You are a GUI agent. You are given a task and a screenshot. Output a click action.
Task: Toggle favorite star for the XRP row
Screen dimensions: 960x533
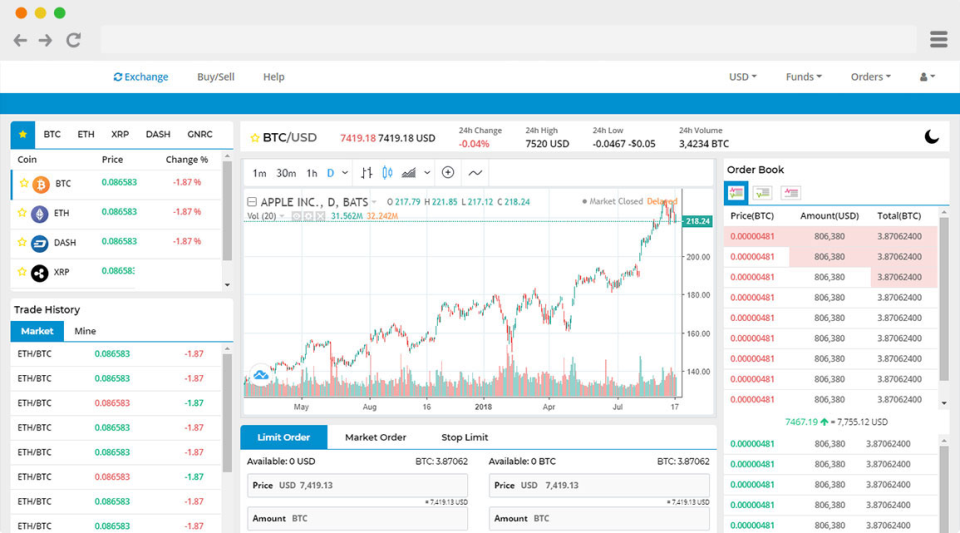22,271
